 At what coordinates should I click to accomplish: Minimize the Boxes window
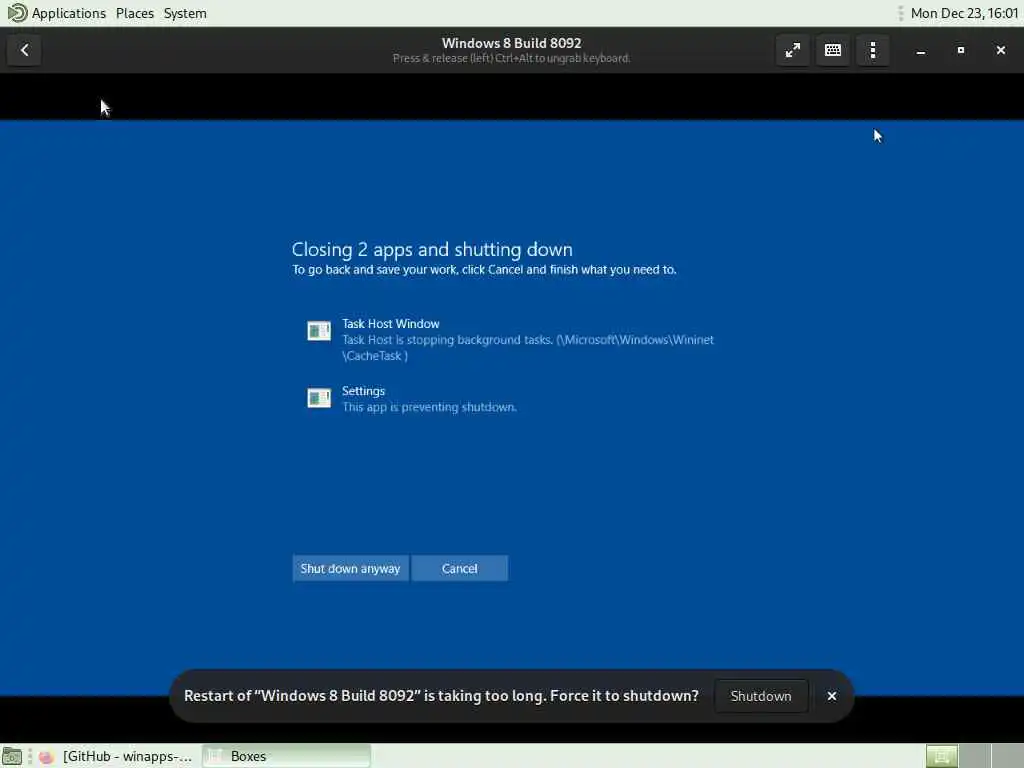[921, 50]
